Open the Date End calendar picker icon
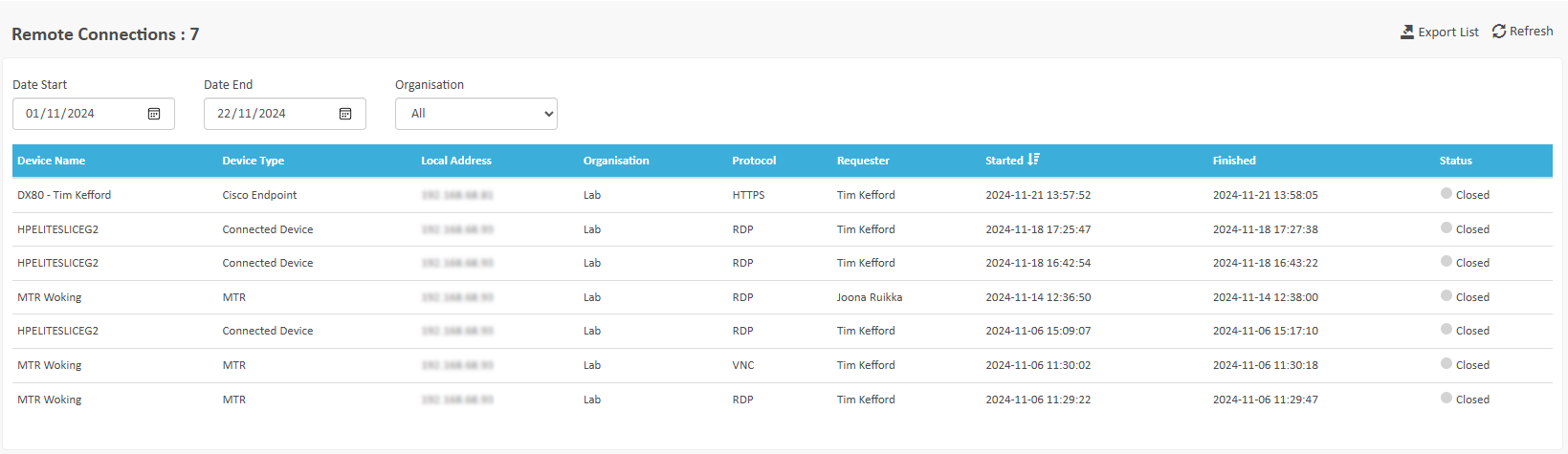The height and width of the screenshot is (454, 1568). pyautogui.click(x=345, y=114)
